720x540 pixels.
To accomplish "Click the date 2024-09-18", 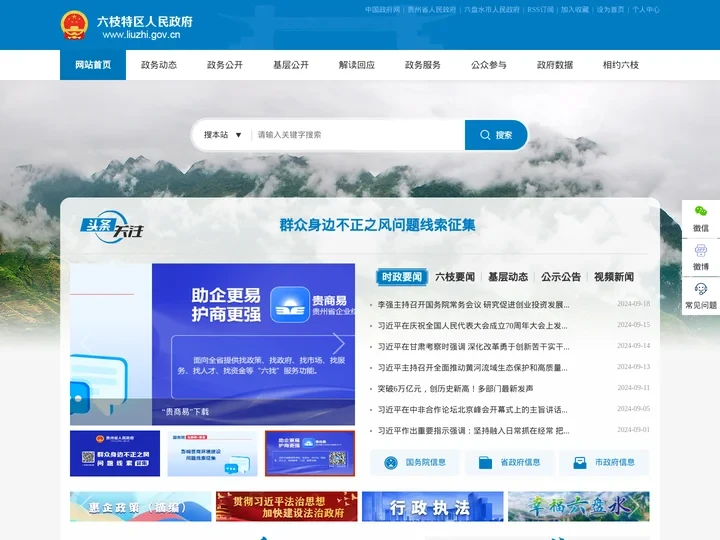I will [x=633, y=304].
